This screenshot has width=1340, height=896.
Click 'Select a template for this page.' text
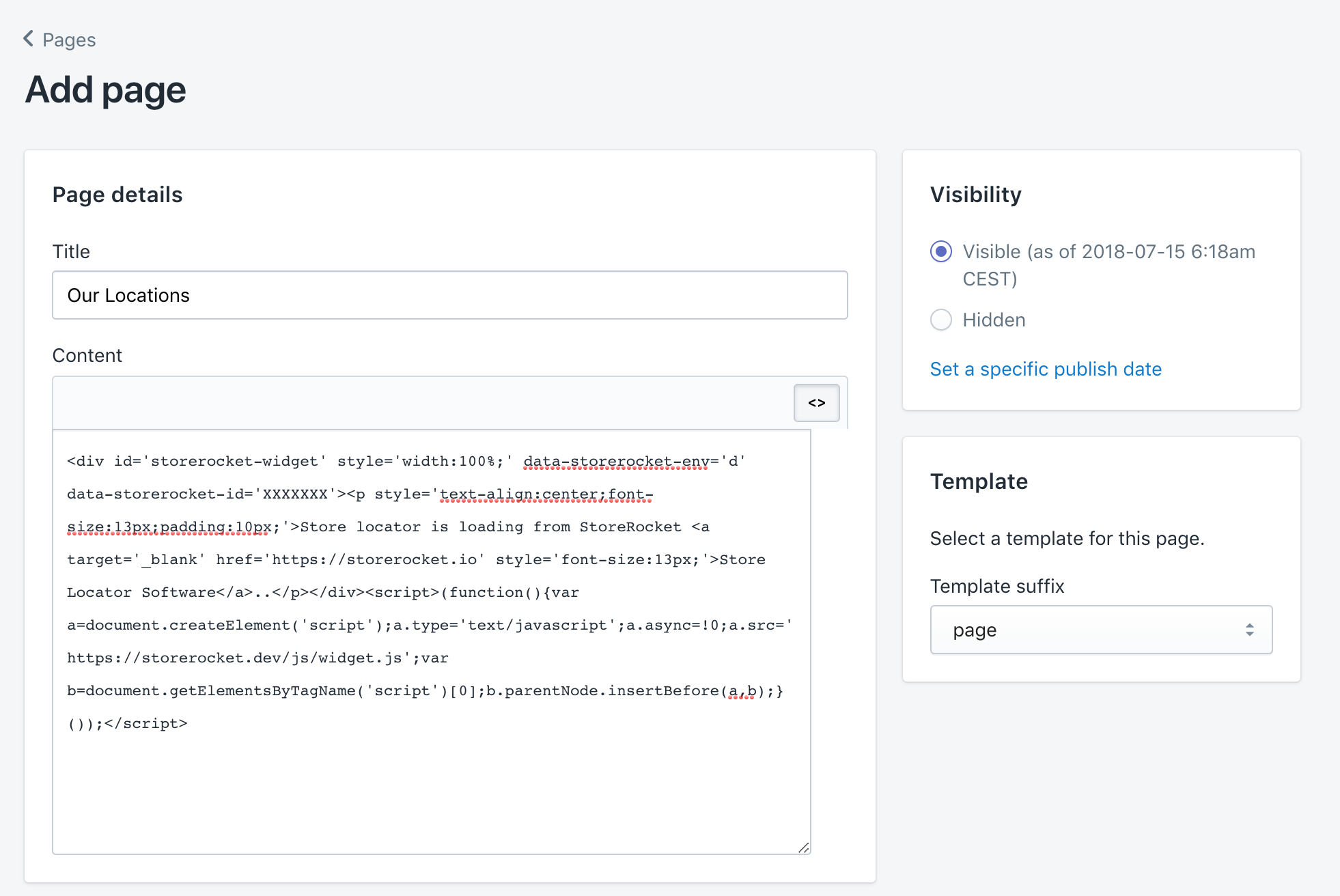1067,539
